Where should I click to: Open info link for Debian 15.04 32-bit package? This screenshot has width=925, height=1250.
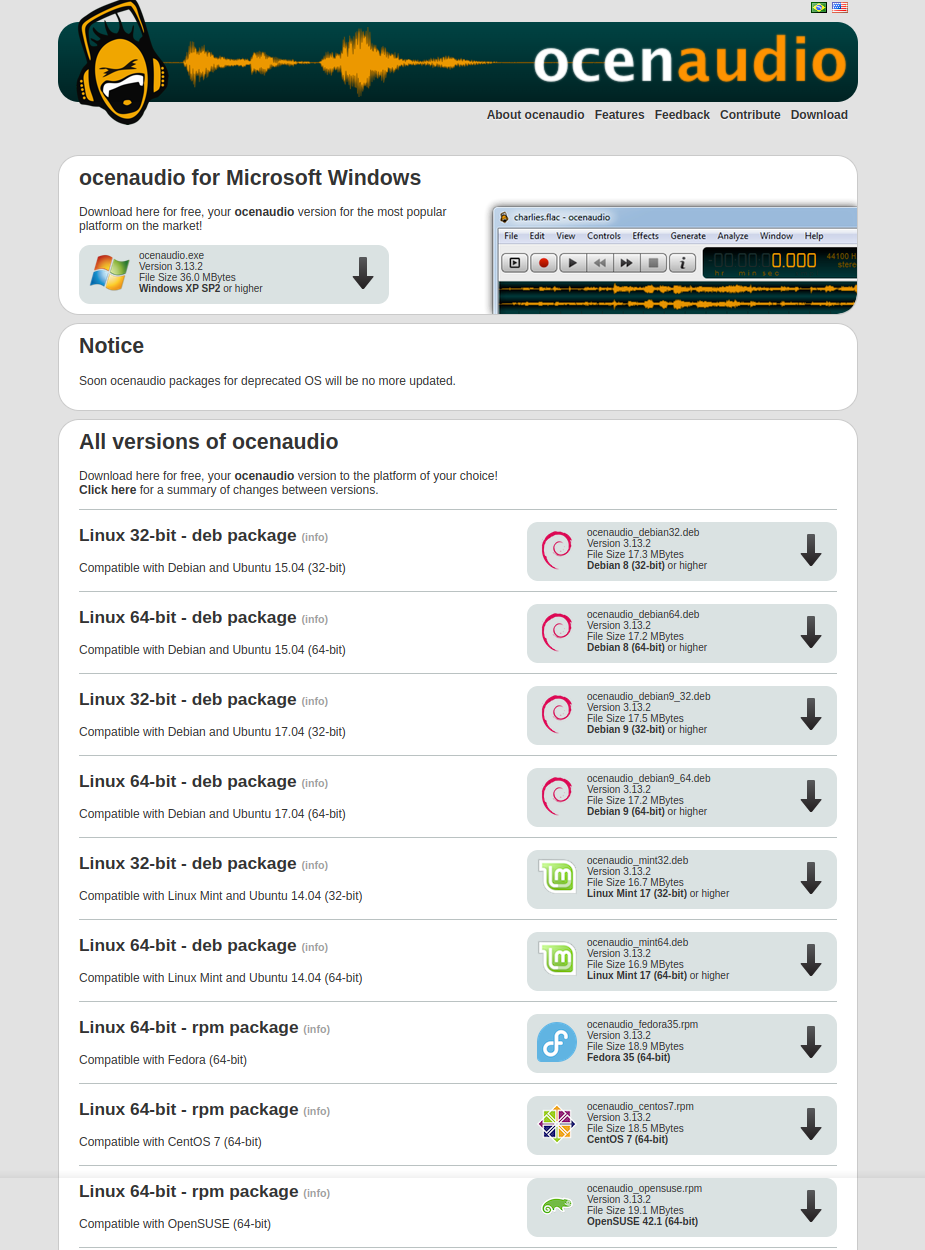pos(315,537)
